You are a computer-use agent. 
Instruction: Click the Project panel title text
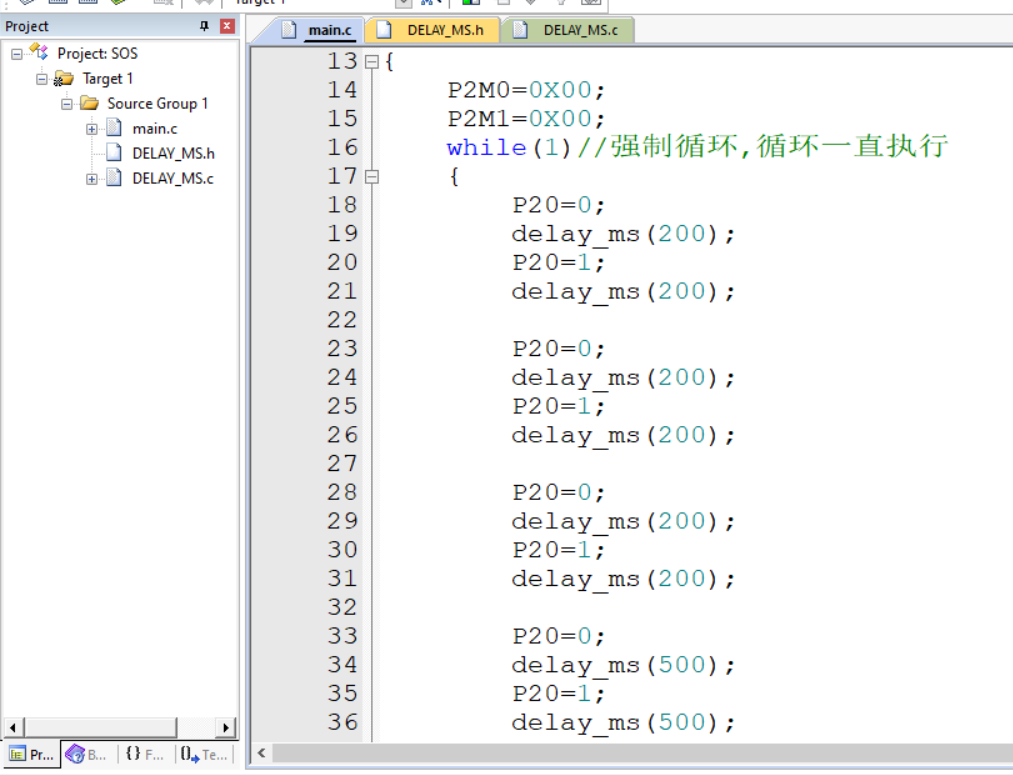point(26,26)
